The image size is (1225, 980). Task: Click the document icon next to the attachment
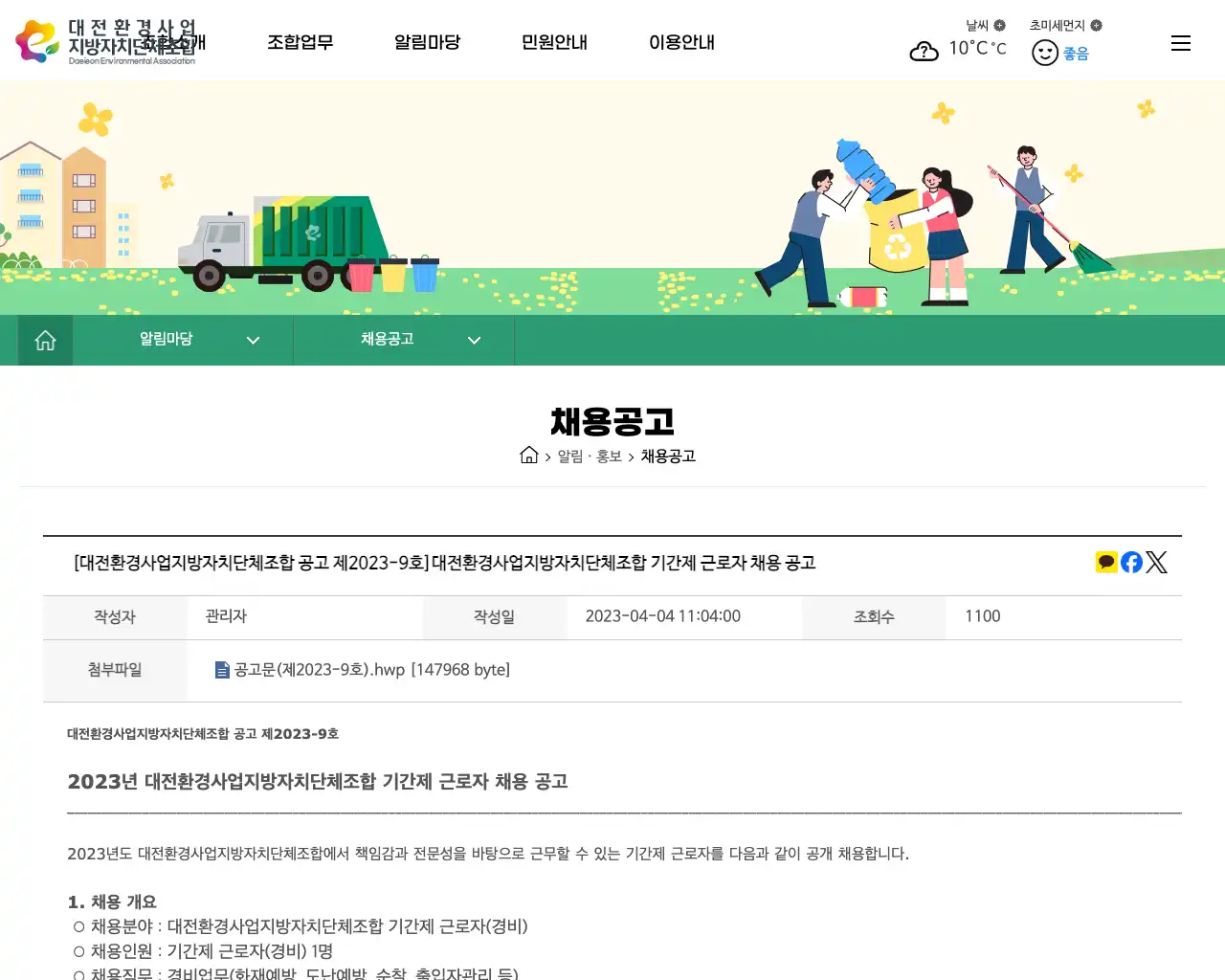pyautogui.click(x=221, y=670)
